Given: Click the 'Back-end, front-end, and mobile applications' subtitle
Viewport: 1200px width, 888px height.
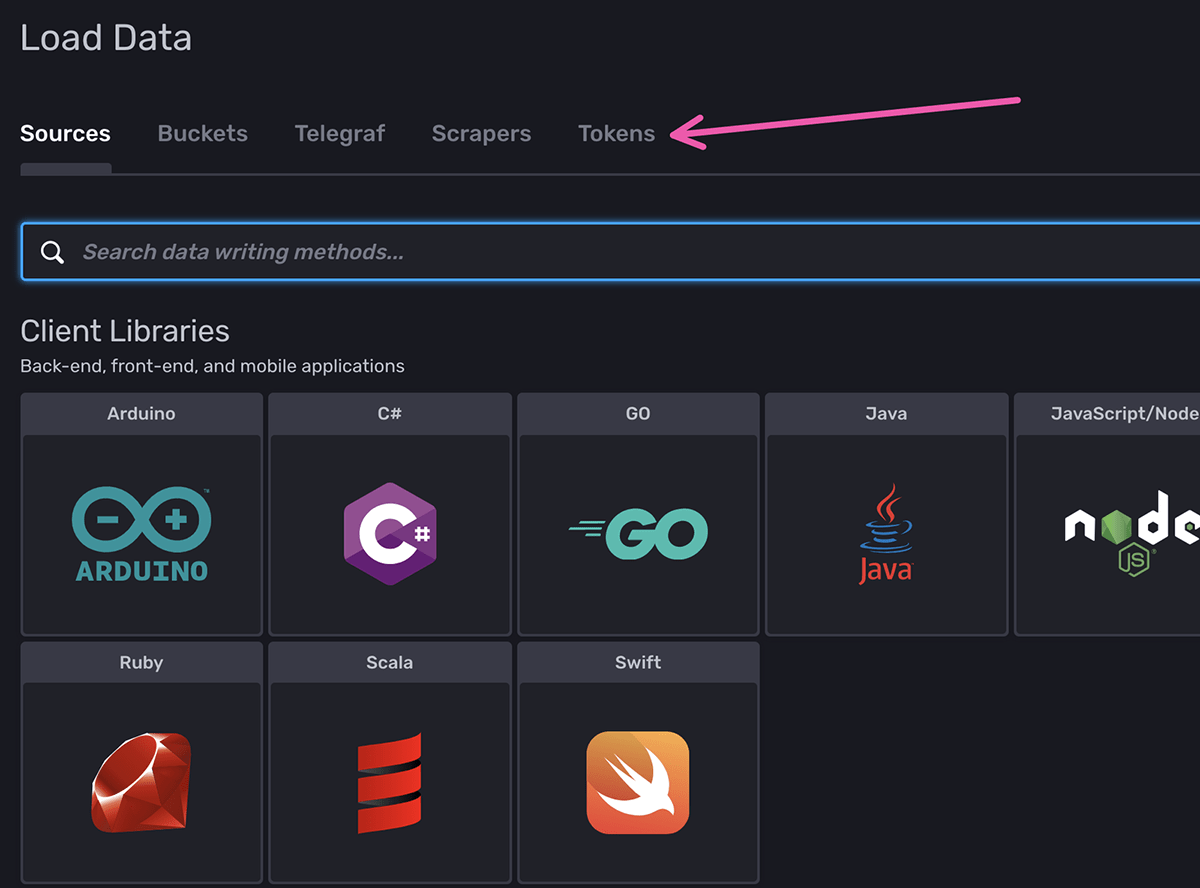Looking at the screenshot, I should point(212,366).
